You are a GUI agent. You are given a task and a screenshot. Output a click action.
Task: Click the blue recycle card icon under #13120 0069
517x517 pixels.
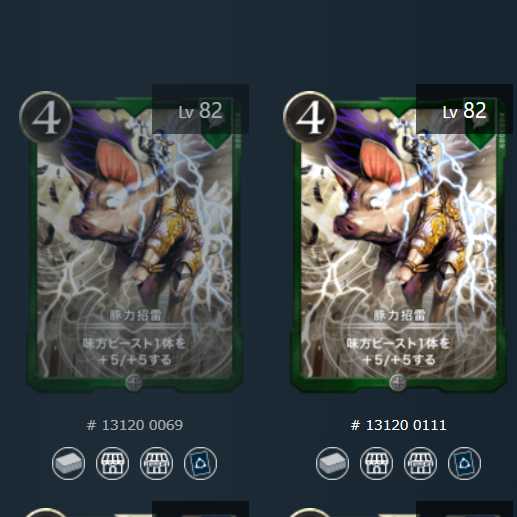pyautogui.click(x=200, y=463)
